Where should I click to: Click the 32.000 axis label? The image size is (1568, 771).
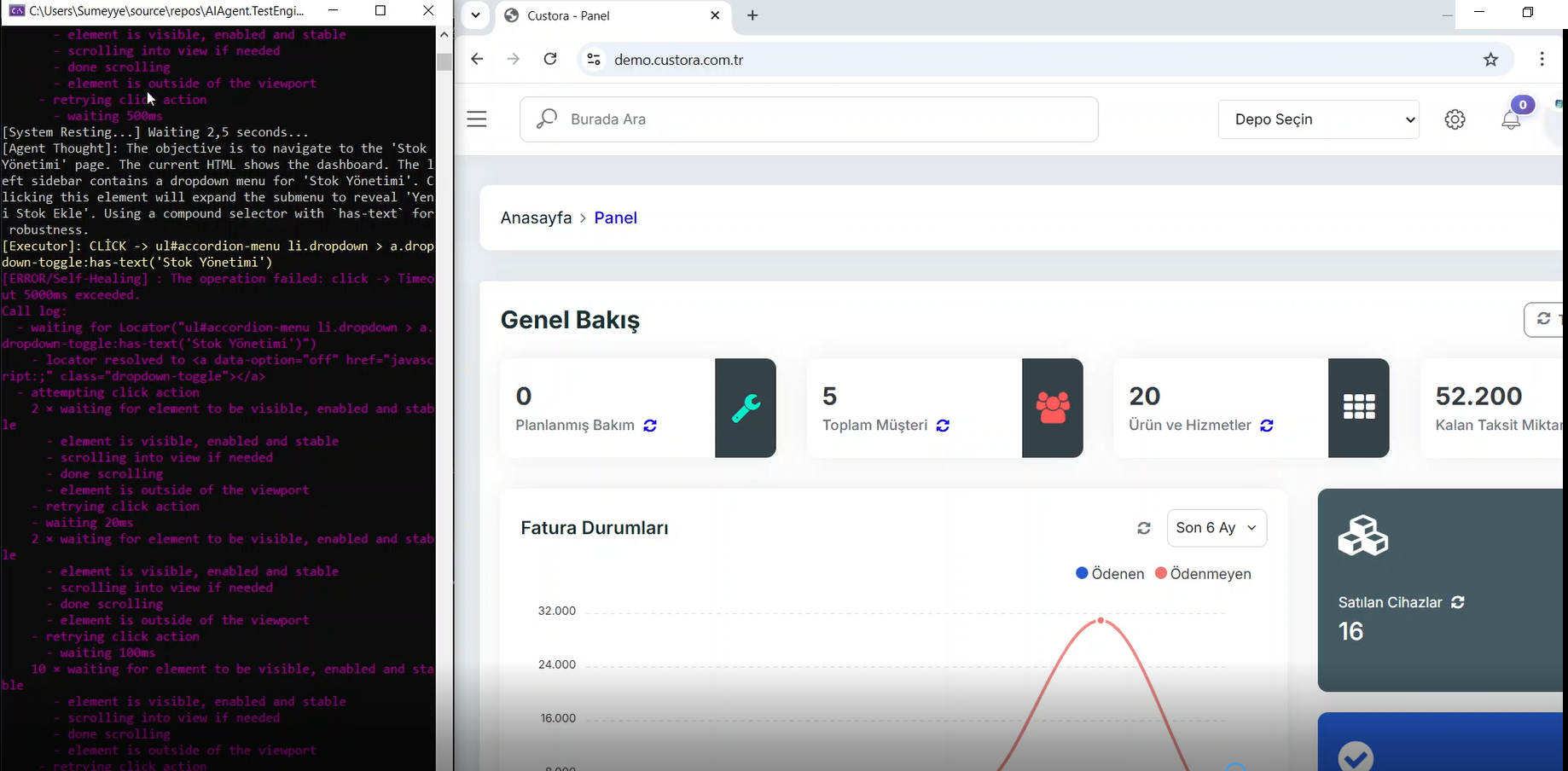[557, 611]
